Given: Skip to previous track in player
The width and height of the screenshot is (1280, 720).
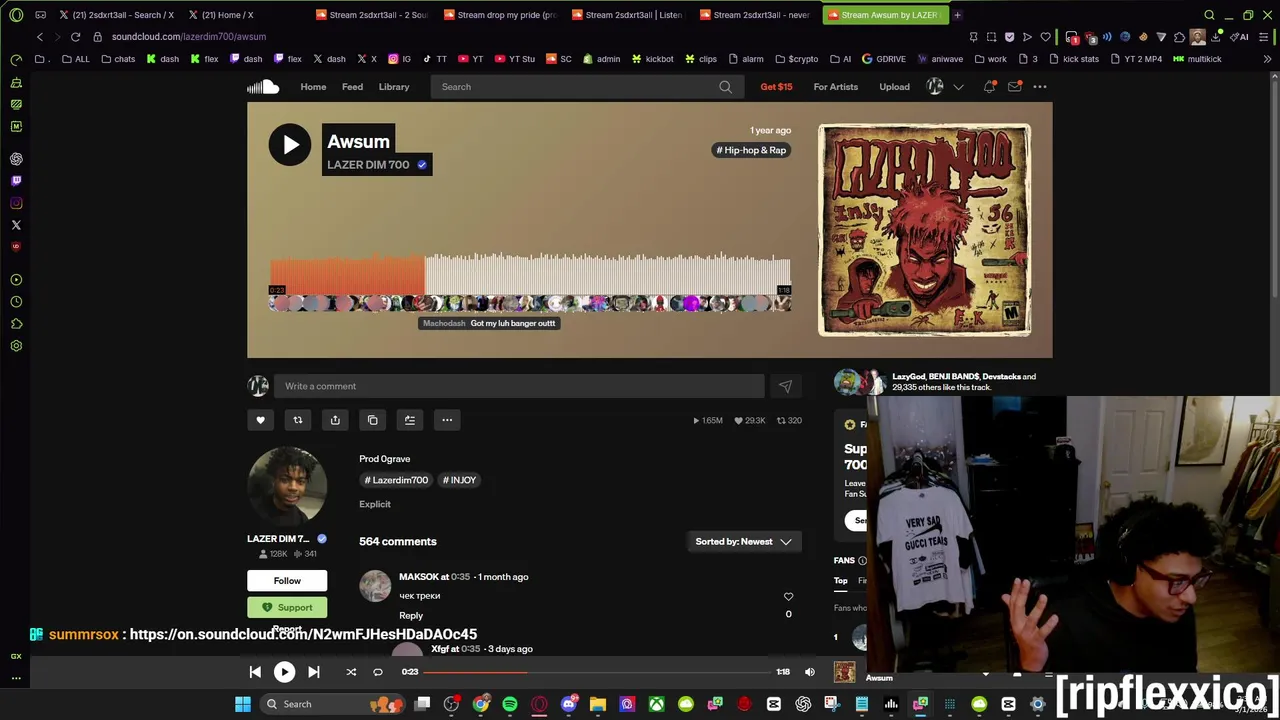Looking at the screenshot, I should 255,672.
